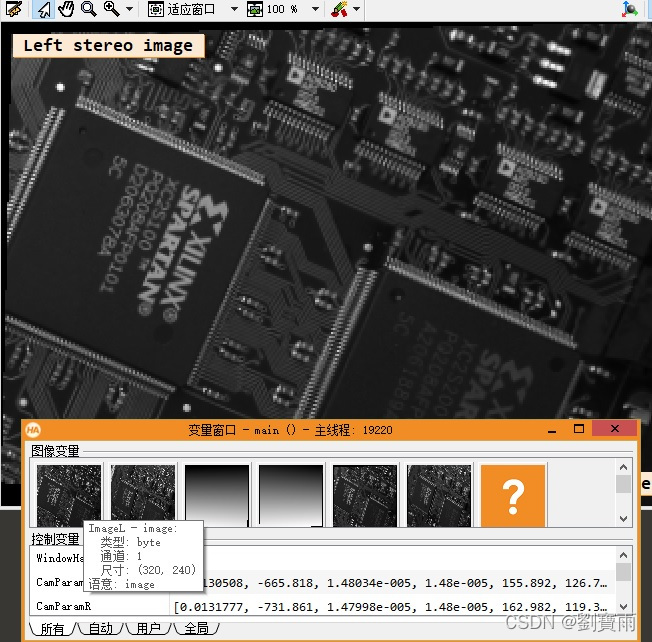Select the sixth image variable thumbnail
The image size is (652, 642).
click(x=439, y=495)
